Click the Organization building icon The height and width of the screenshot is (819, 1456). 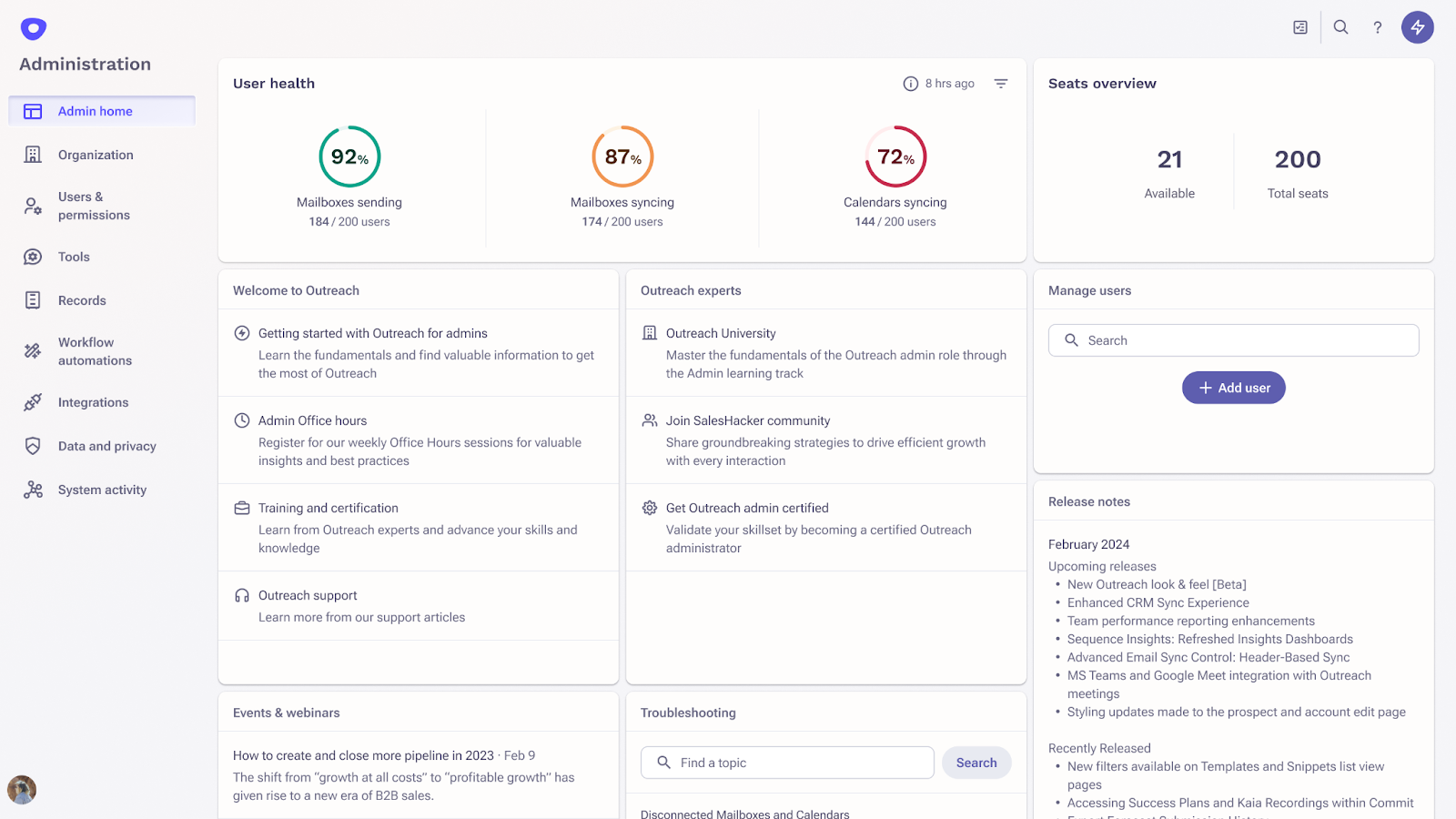click(x=33, y=155)
